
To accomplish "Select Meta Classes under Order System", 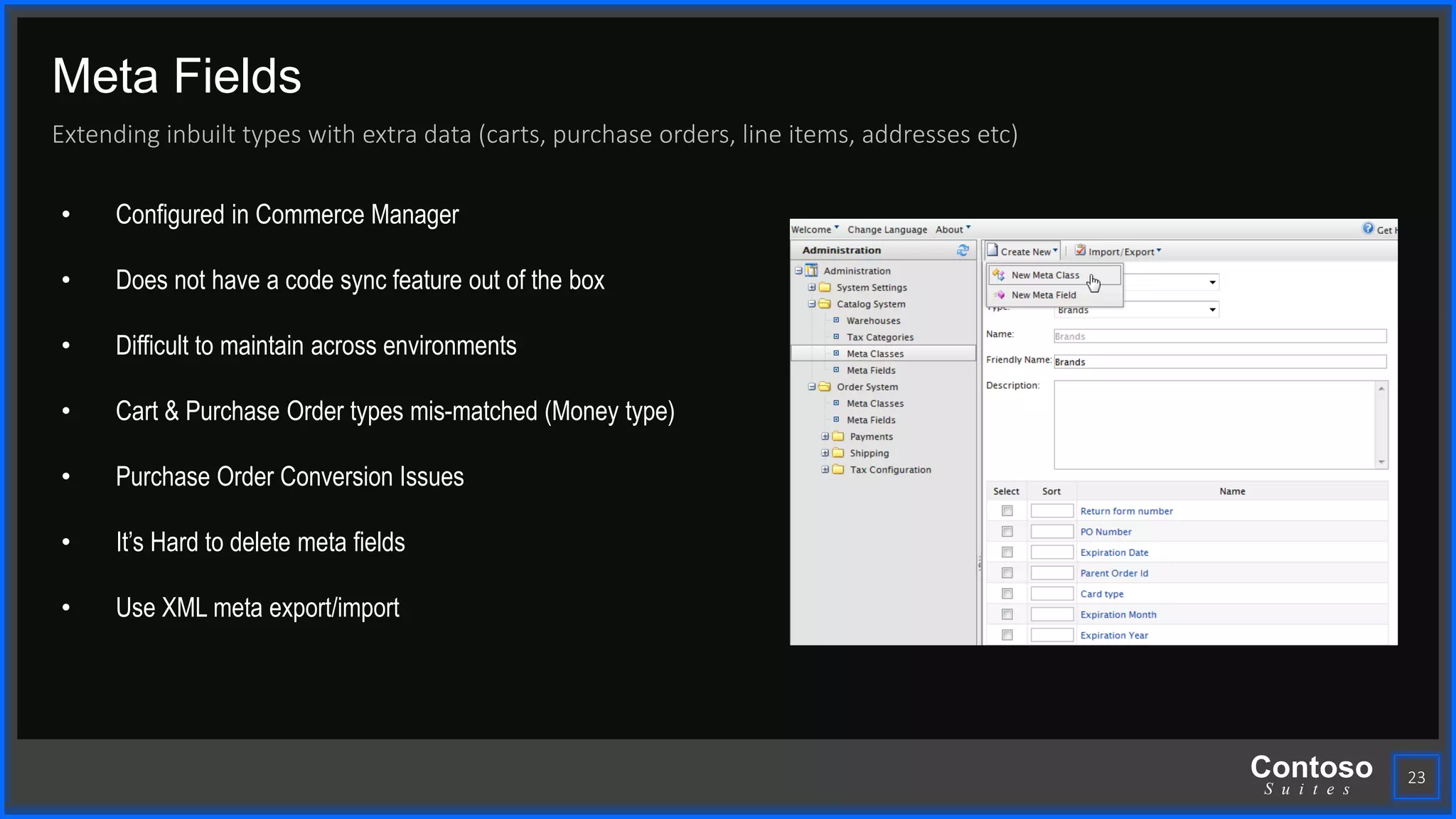I will coord(875,403).
